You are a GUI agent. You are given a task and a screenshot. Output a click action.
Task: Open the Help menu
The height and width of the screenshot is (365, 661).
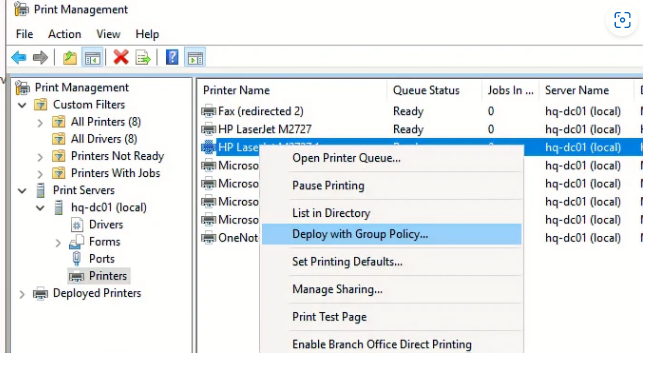coord(147,34)
